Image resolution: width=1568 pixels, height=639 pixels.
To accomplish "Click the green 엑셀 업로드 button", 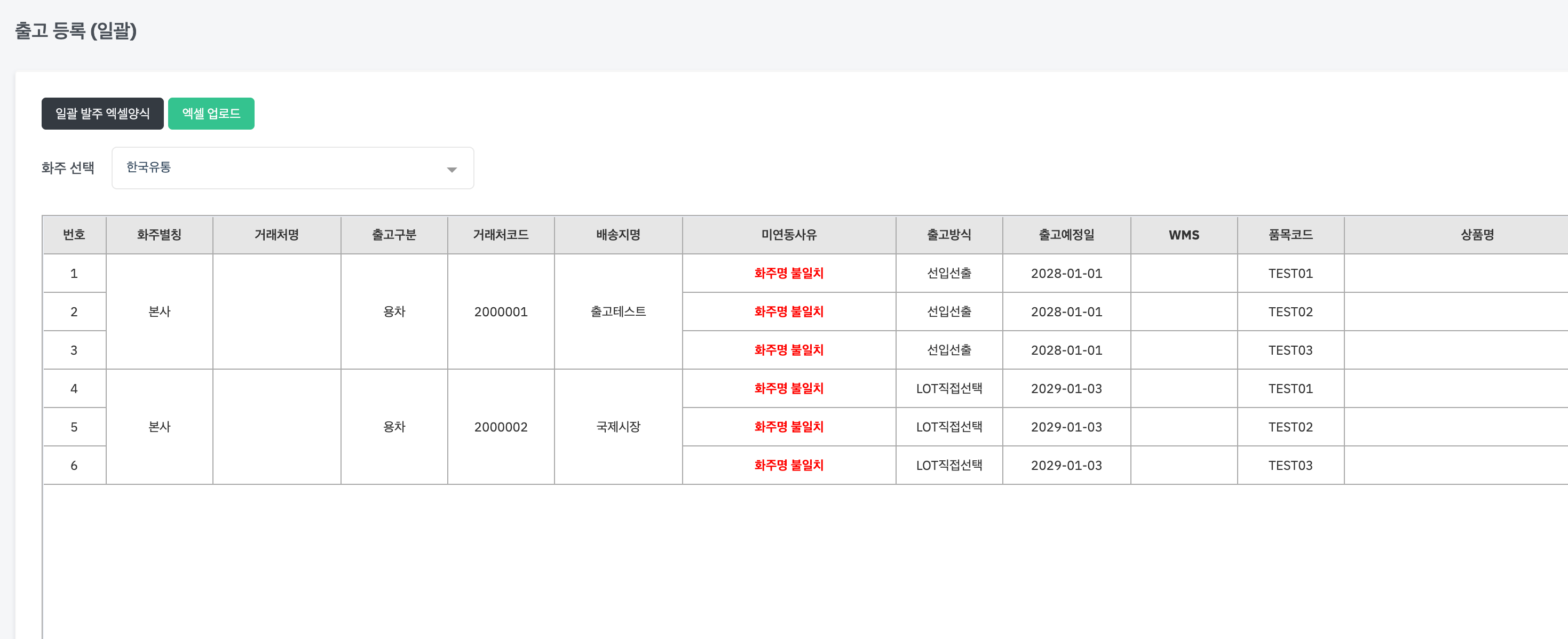I will [211, 114].
